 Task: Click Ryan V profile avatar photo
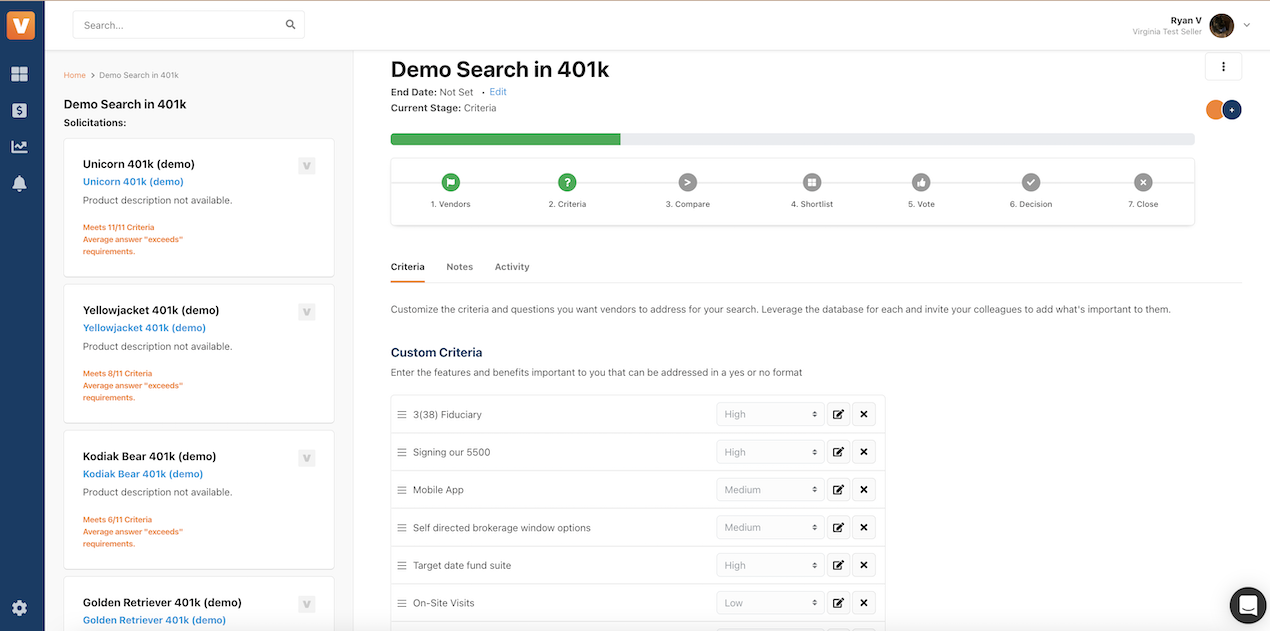[1221, 26]
